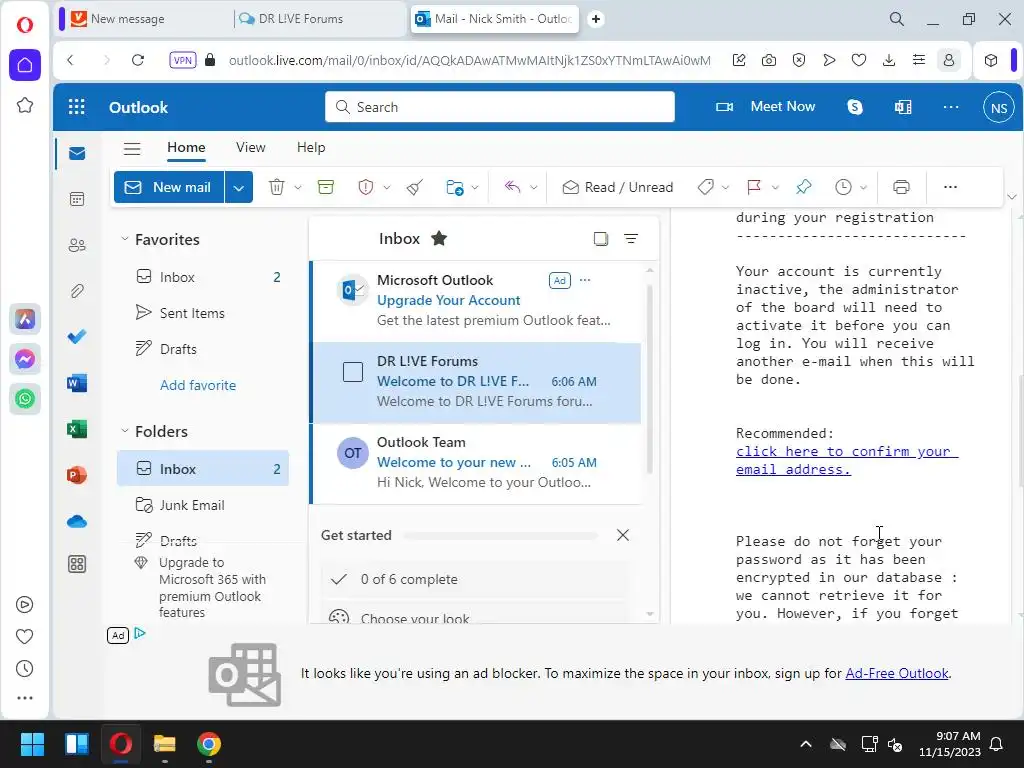The width and height of the screenshot is (1024, 768).
Task: Open the More apps grid icon
Action: [x=77, y=564]
